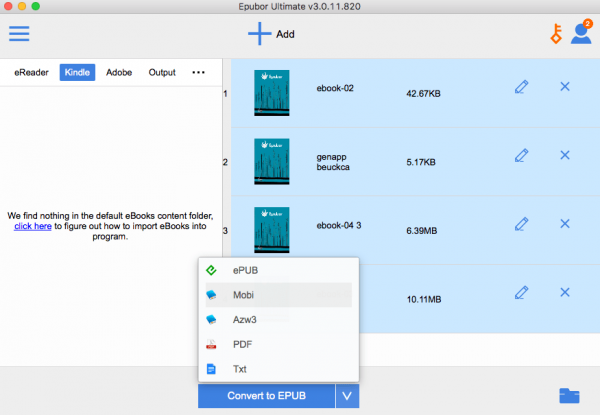
Task: Follow the "click here" link
Action: pyautogui.click(x=34, y=227)
